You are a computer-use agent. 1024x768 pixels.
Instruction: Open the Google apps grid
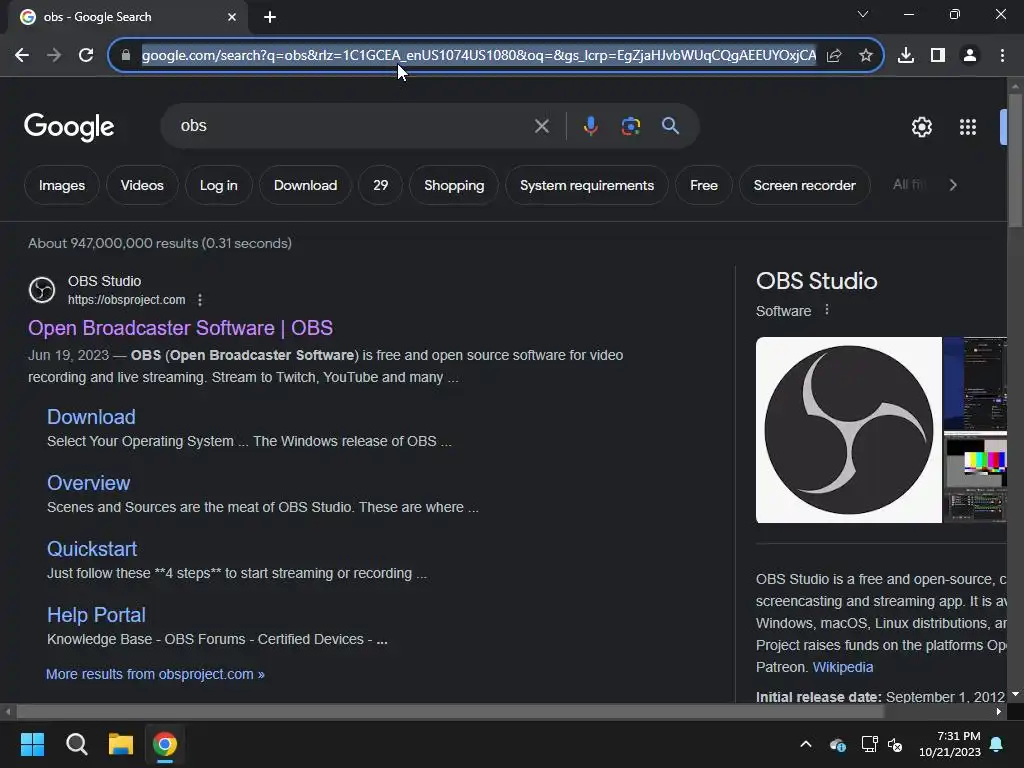pyautogui.click(x=968, y=127)
